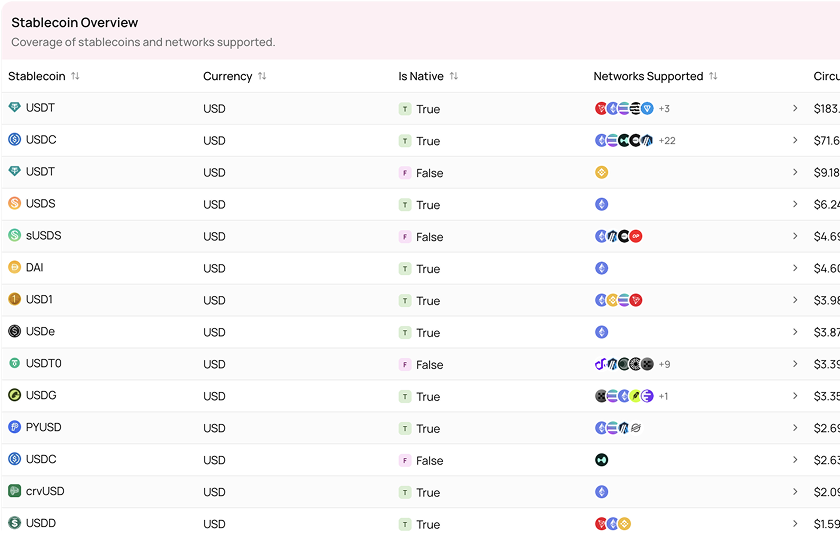Expand the USDG row with its chevron
This screenshot has height=540, width=840.
coord(795,396)
